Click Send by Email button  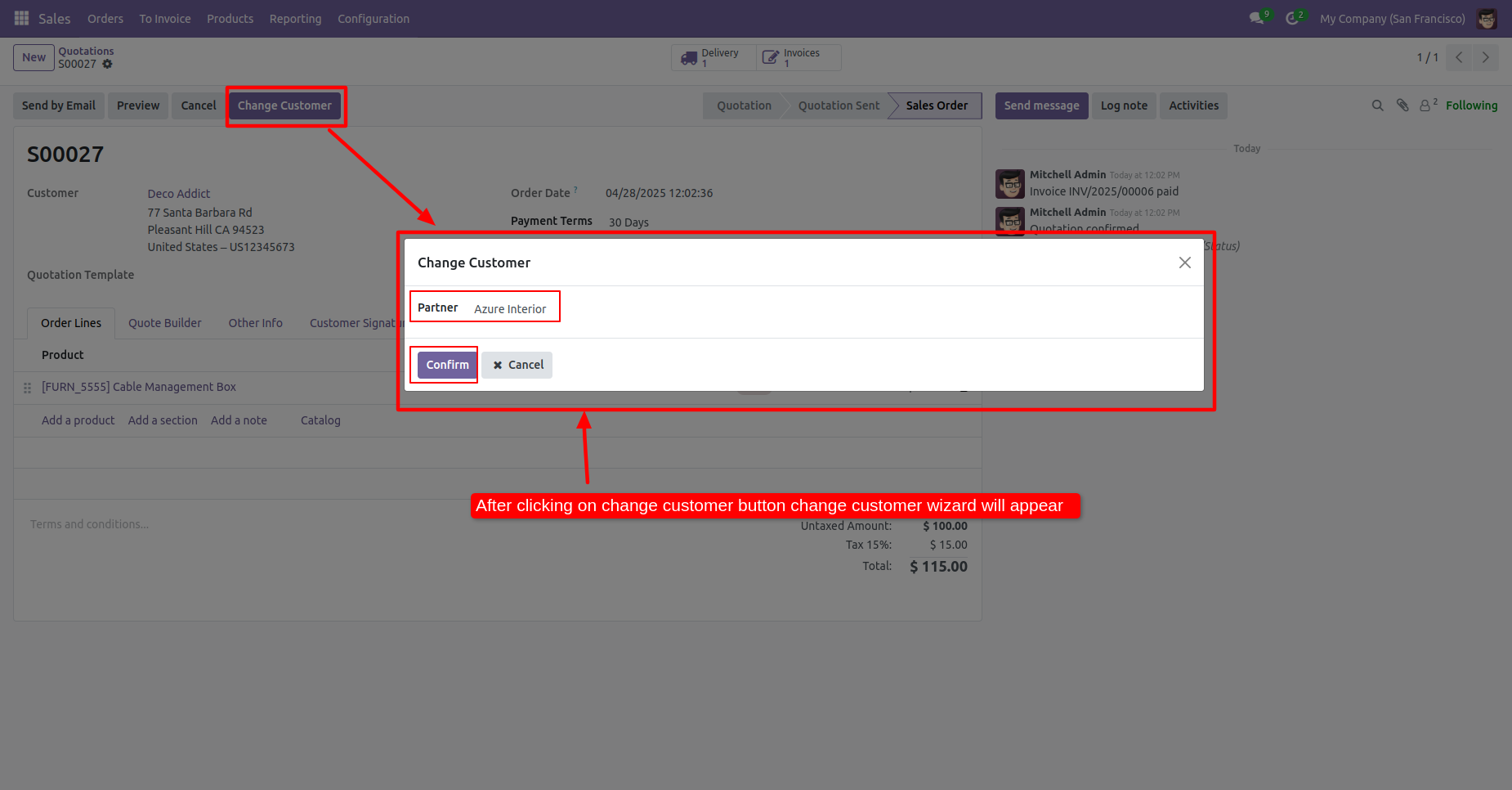click(x=59, y=105)
